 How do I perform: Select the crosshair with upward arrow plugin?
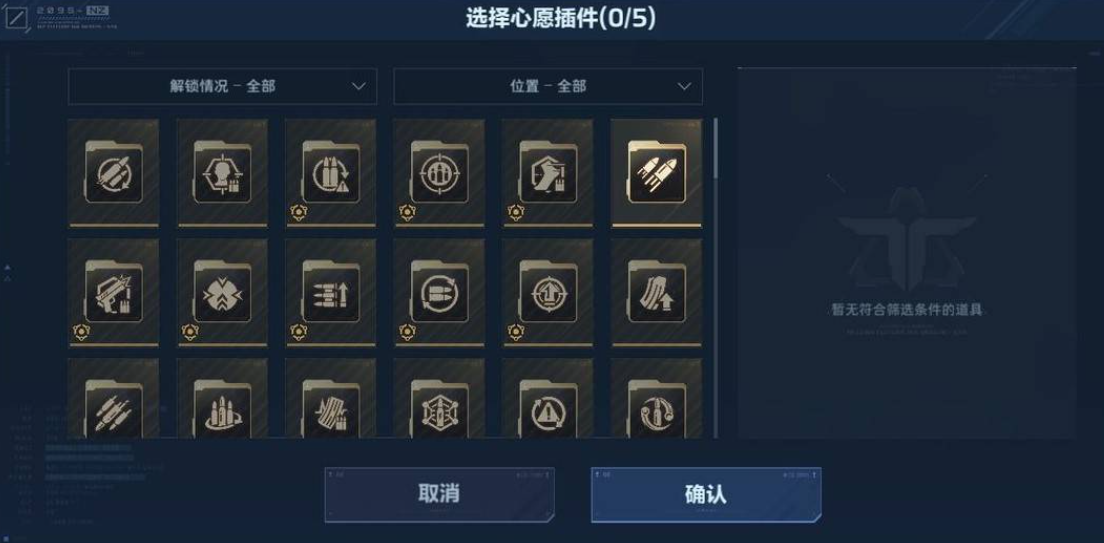click(547, 292)
